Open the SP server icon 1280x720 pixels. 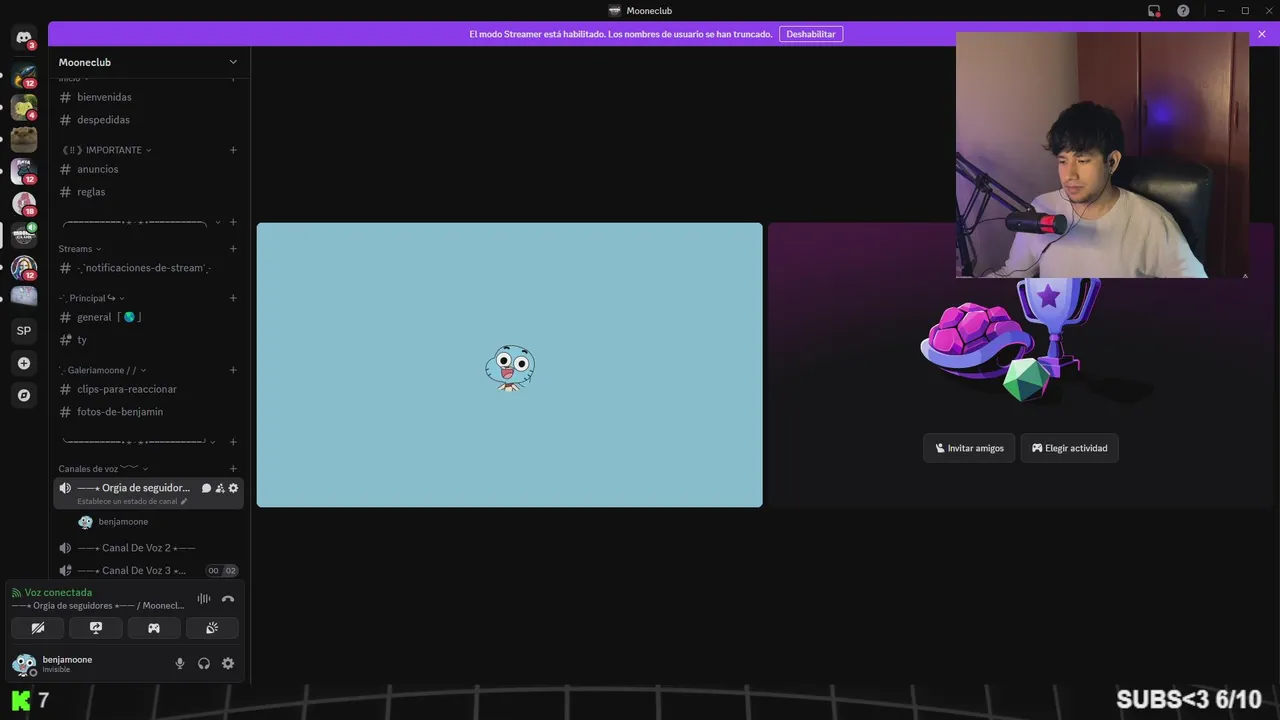(24, 330)
